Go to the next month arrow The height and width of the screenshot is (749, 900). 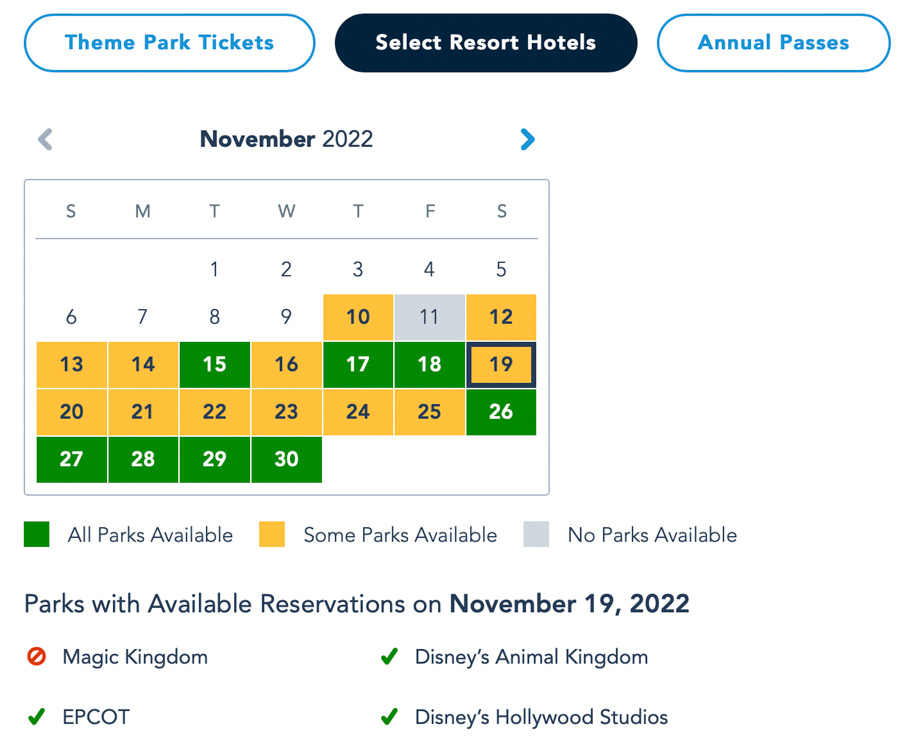coord(527,140)
